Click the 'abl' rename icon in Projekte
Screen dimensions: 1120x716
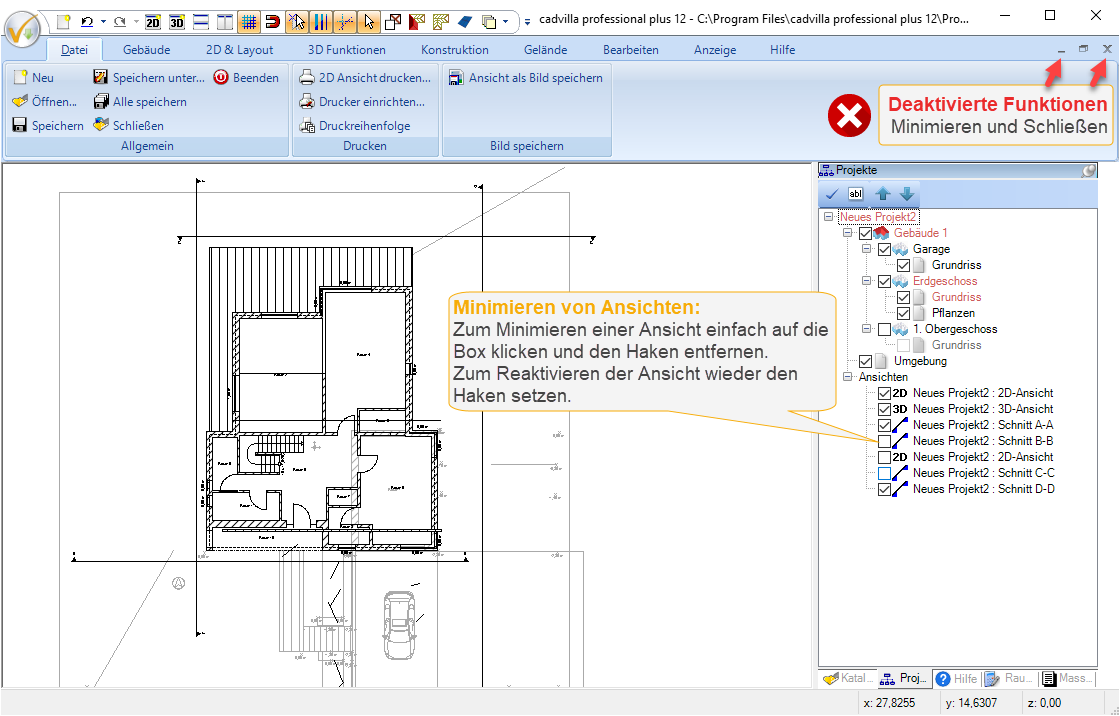856,194
